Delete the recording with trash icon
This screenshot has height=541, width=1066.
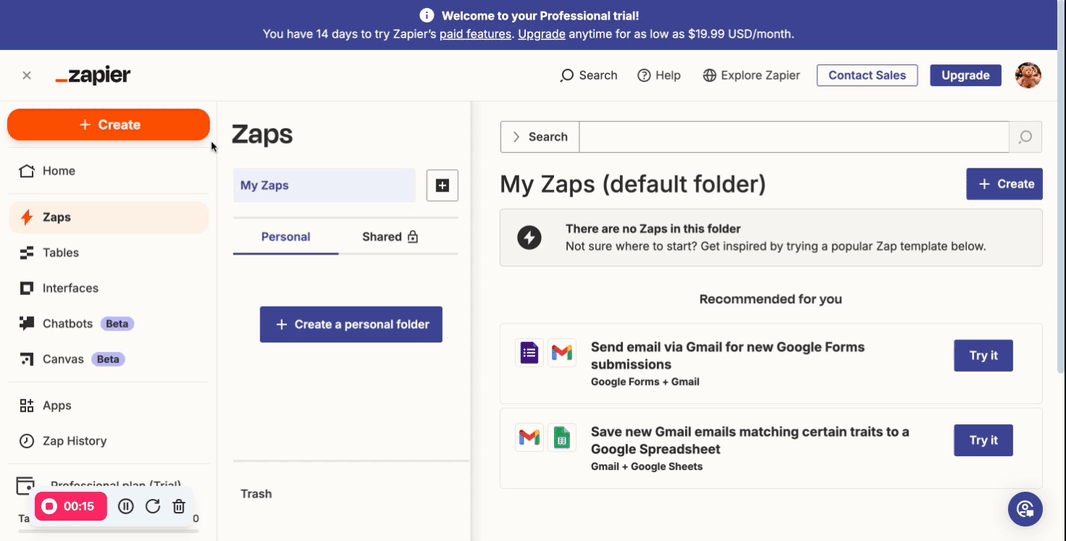coord(179,506)
